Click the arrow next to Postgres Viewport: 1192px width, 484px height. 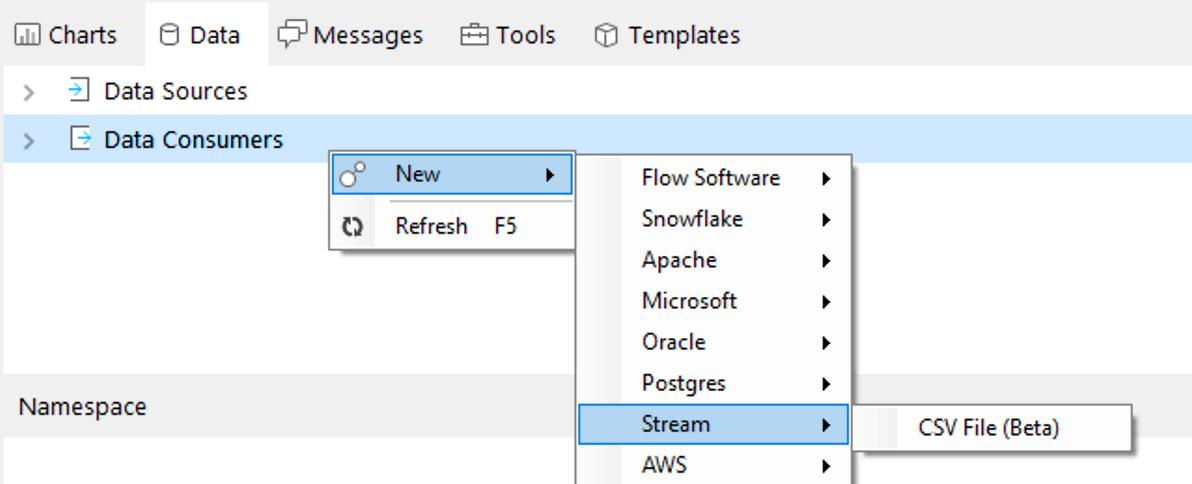click(x=826, y=384)
